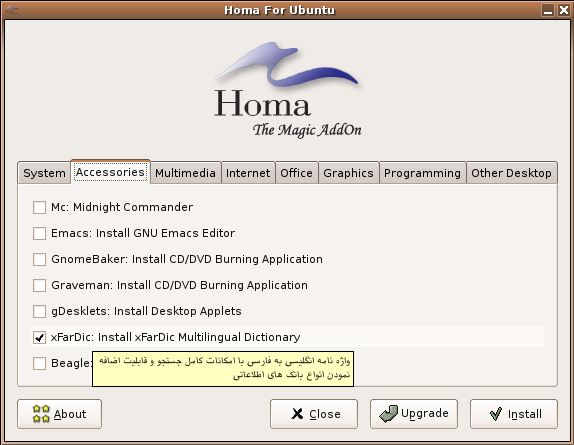Switch to the Graphics tab
Viewport: 574px width, 445px height.
coord(348,173)
